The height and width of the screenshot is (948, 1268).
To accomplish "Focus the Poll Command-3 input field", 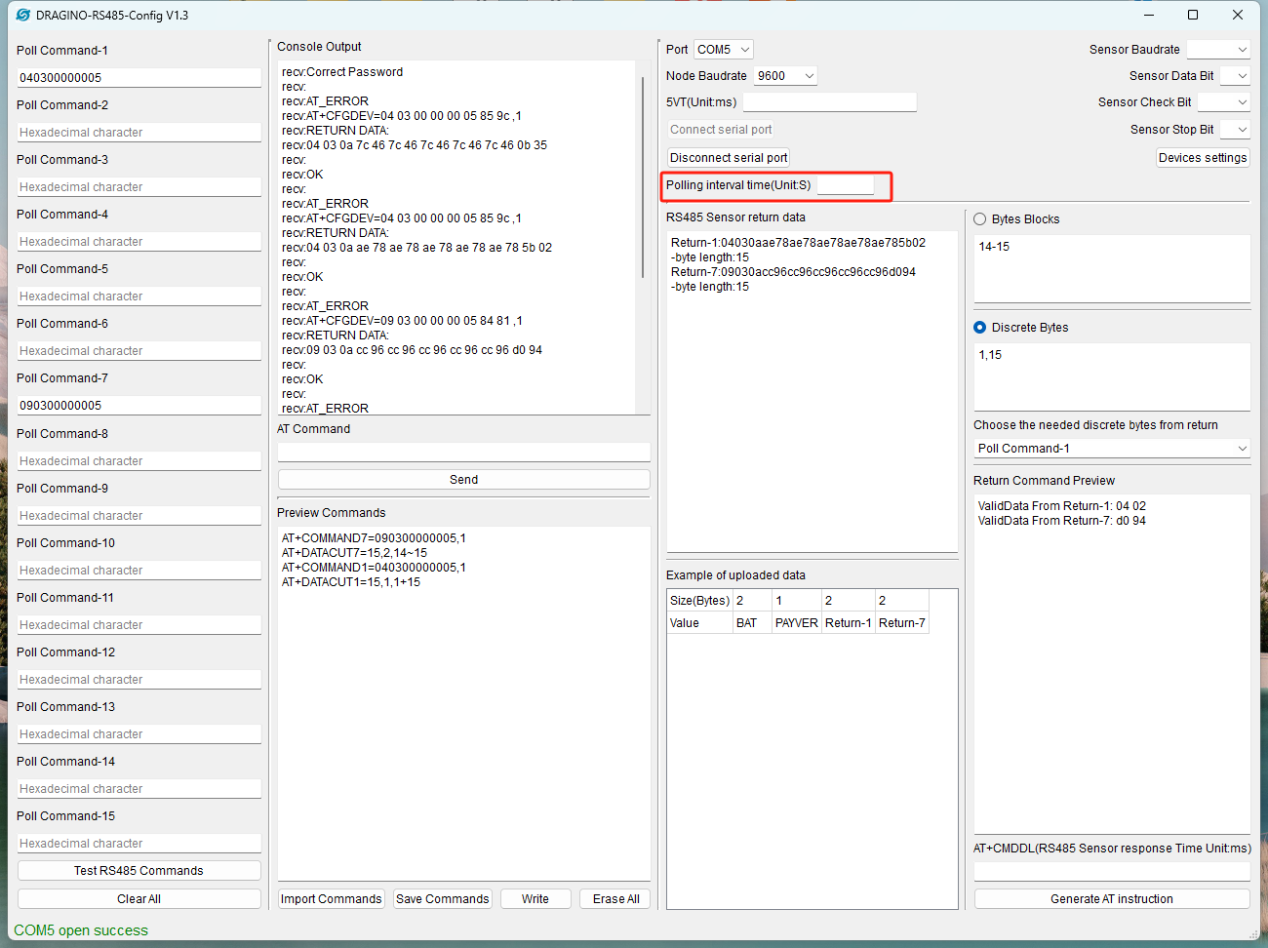I will [x=139, y=187].
